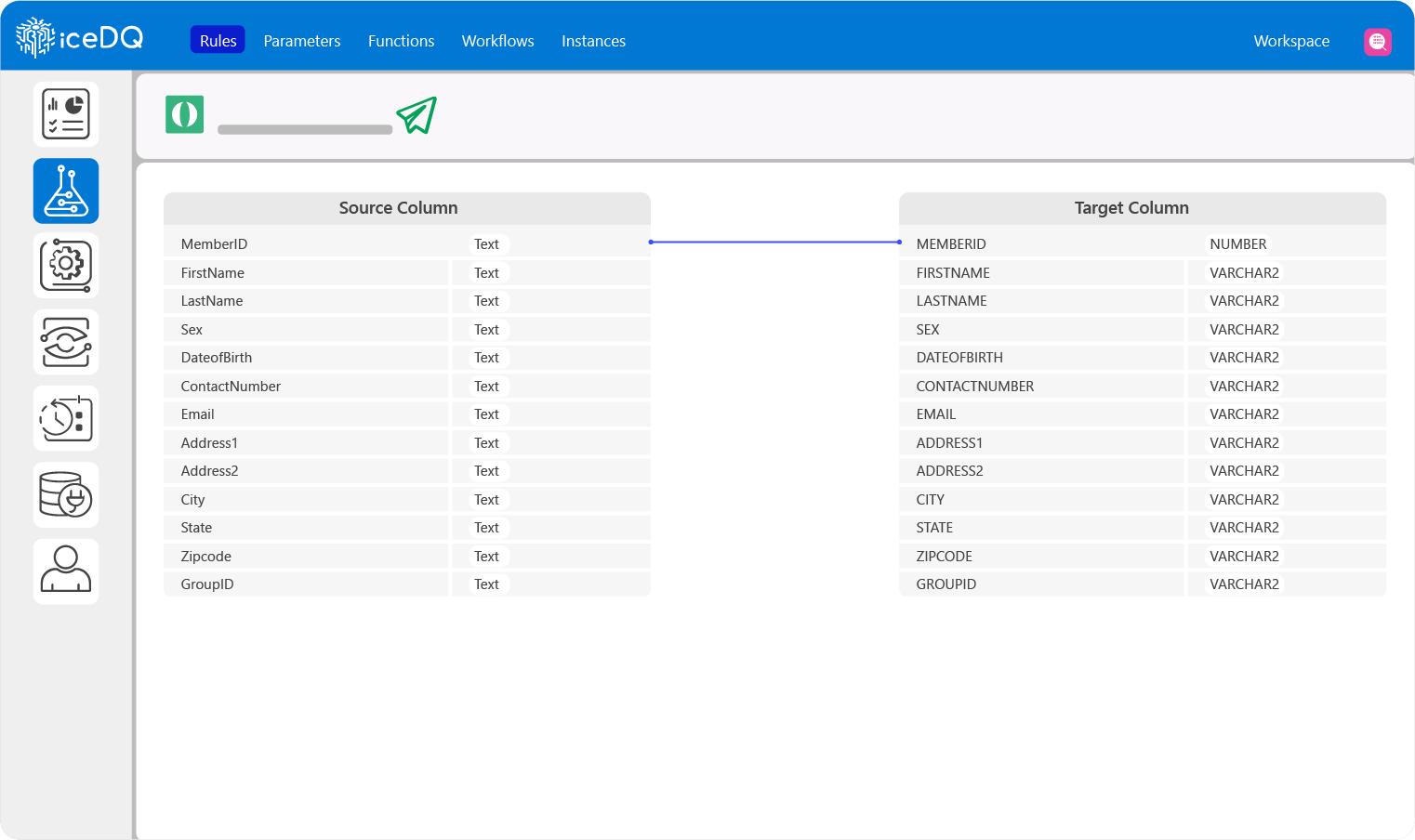Open the dashboard report sidebar icon

click(66, 114)
